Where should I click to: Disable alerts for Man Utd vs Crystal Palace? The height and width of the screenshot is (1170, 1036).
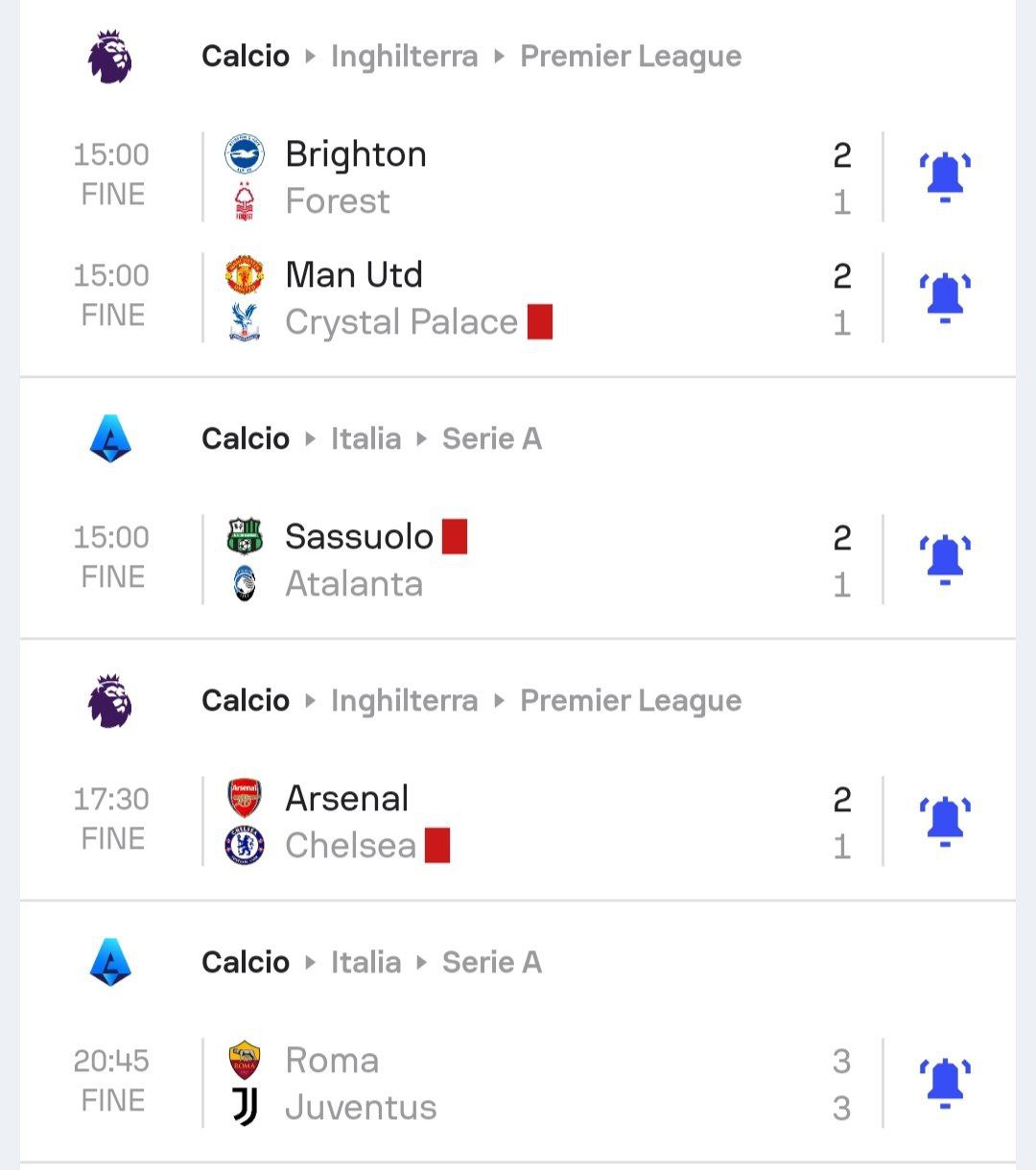click(945, 298)
